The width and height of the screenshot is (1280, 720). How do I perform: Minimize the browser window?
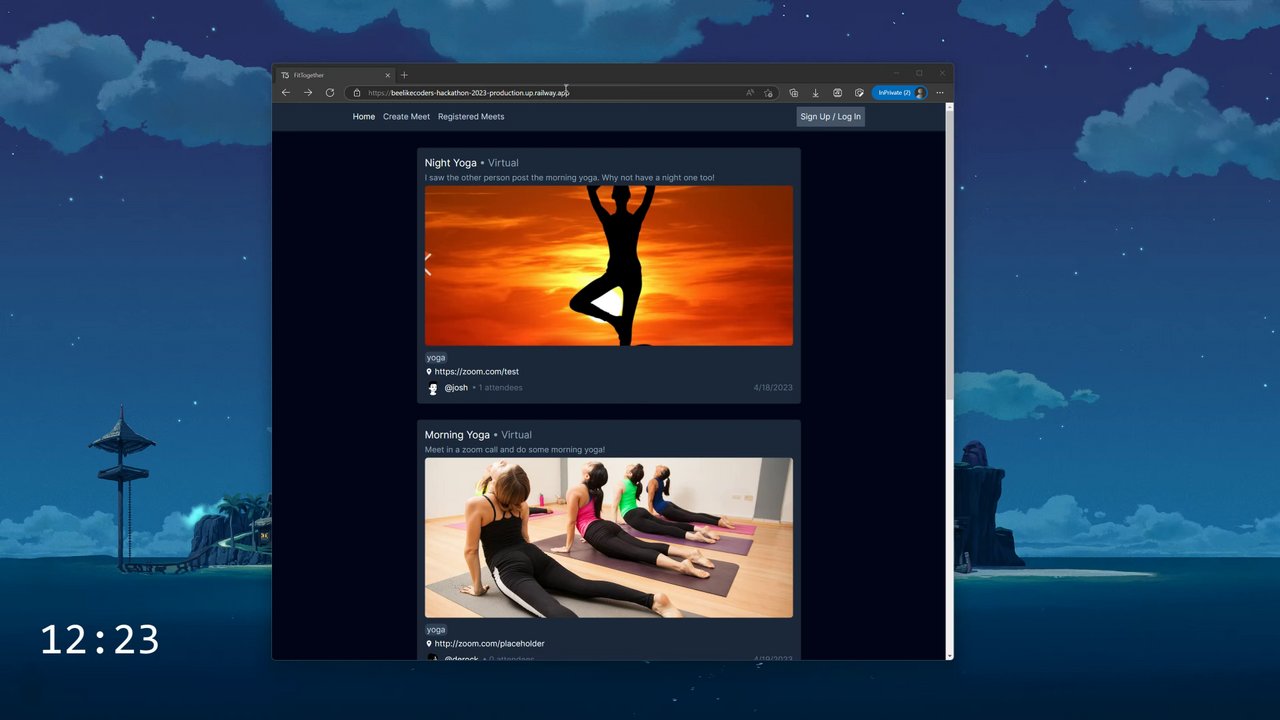[896, 74]
